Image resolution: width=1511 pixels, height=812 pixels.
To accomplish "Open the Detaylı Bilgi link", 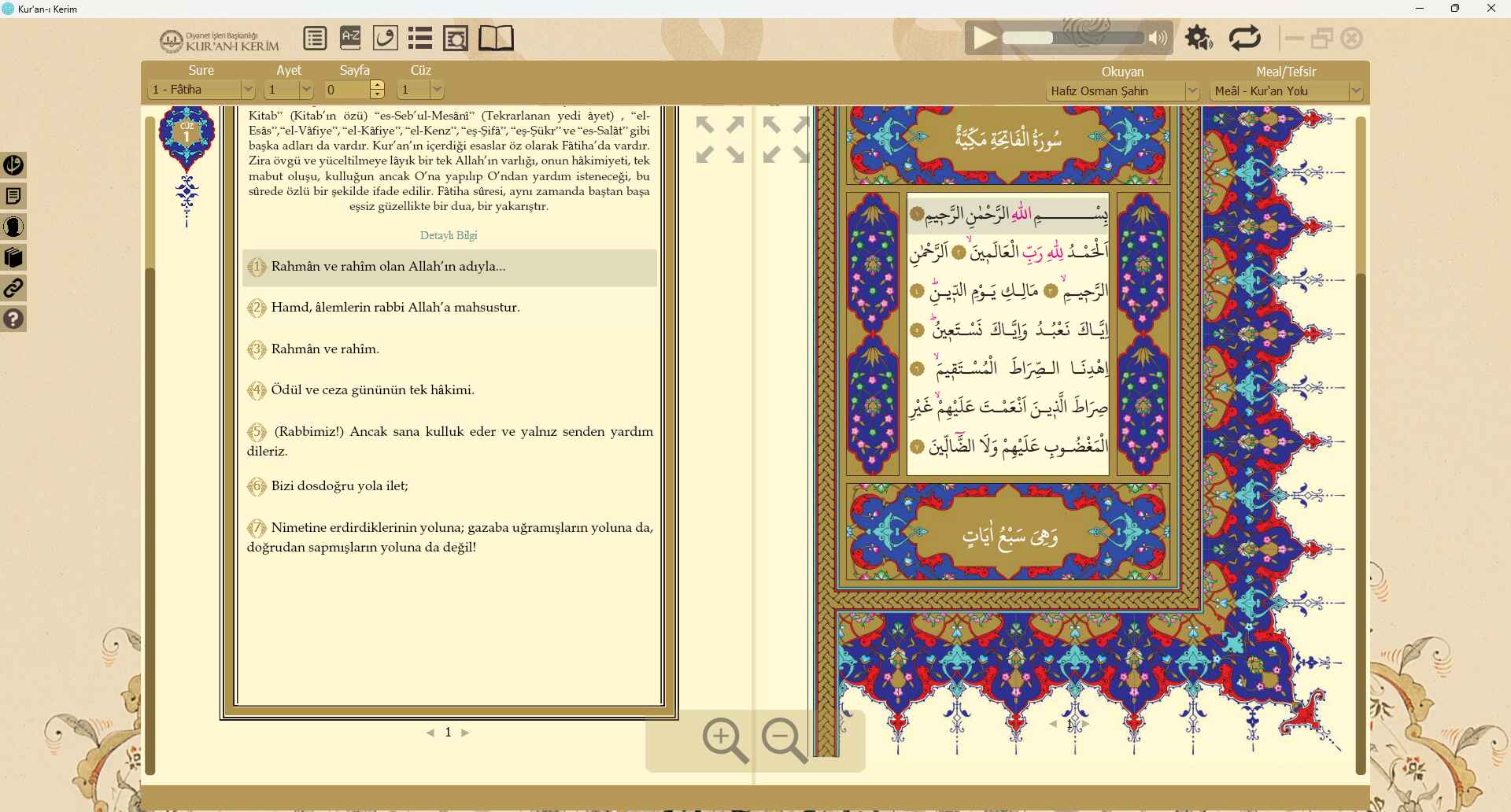I will [449, 235].
